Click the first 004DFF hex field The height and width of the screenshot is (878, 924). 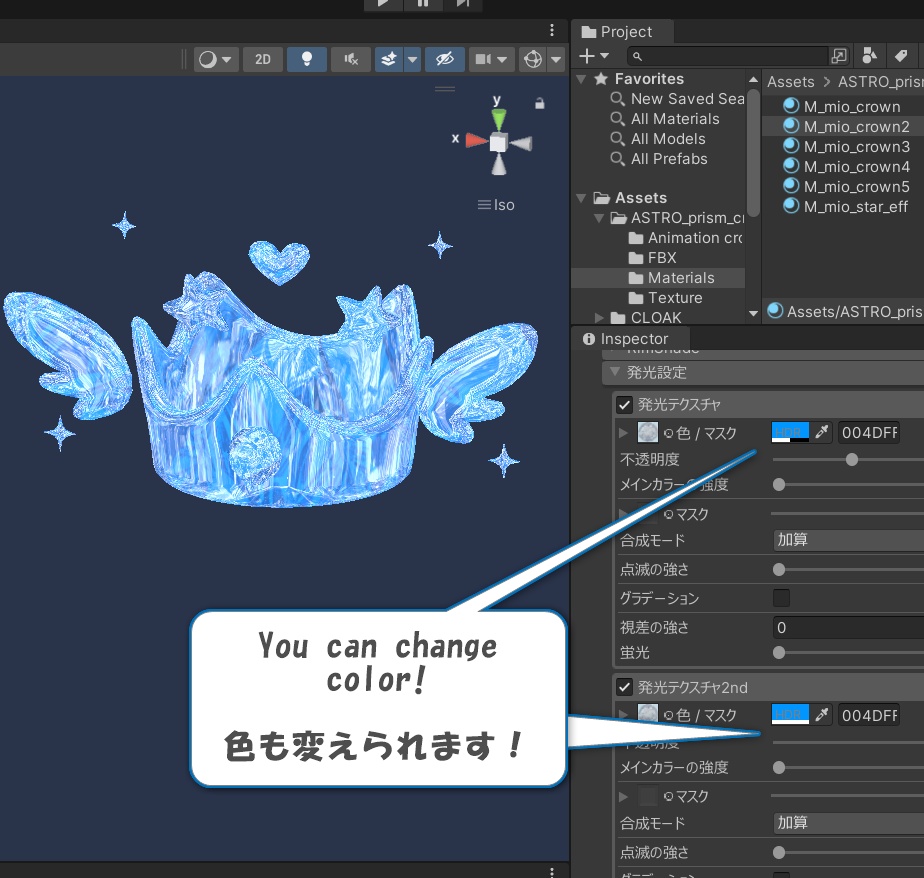(x=869, y=433)
